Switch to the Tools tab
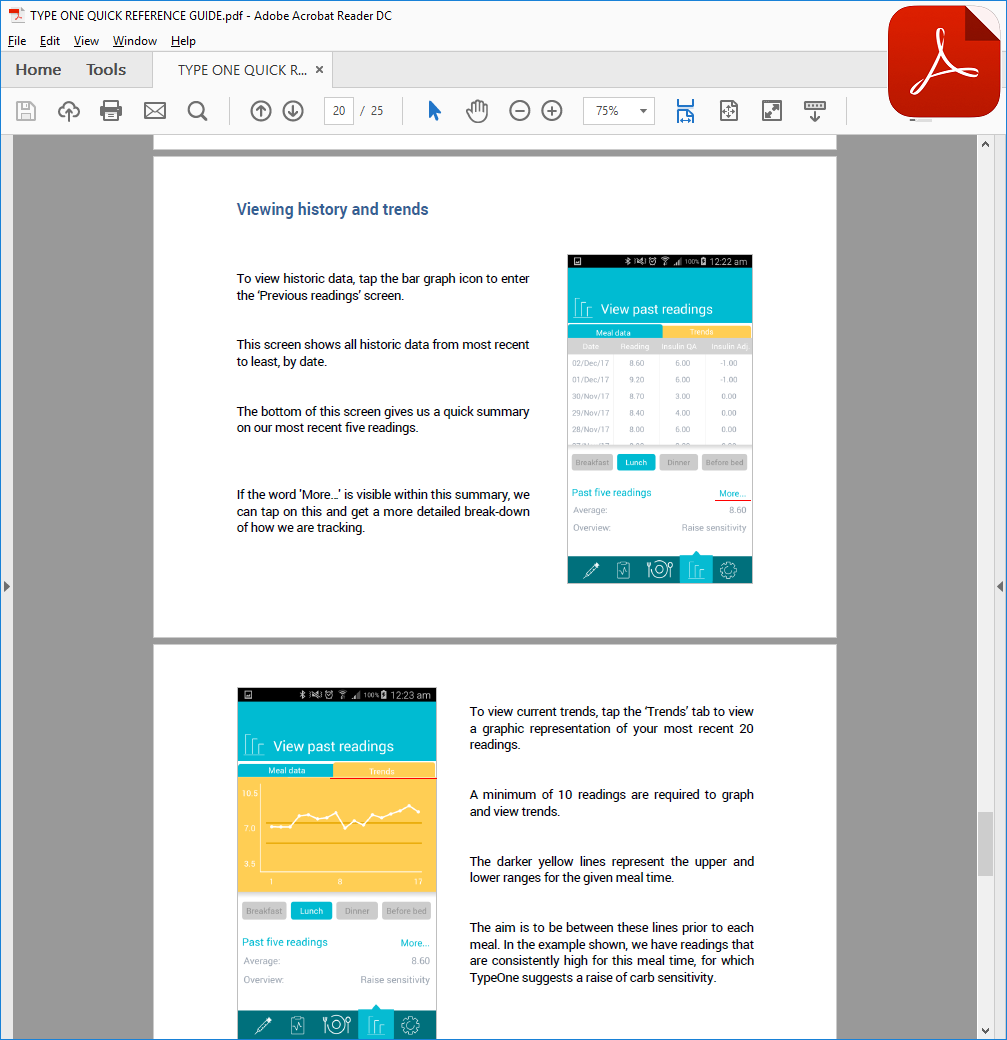1007x1040 pixels. (106, 70)
